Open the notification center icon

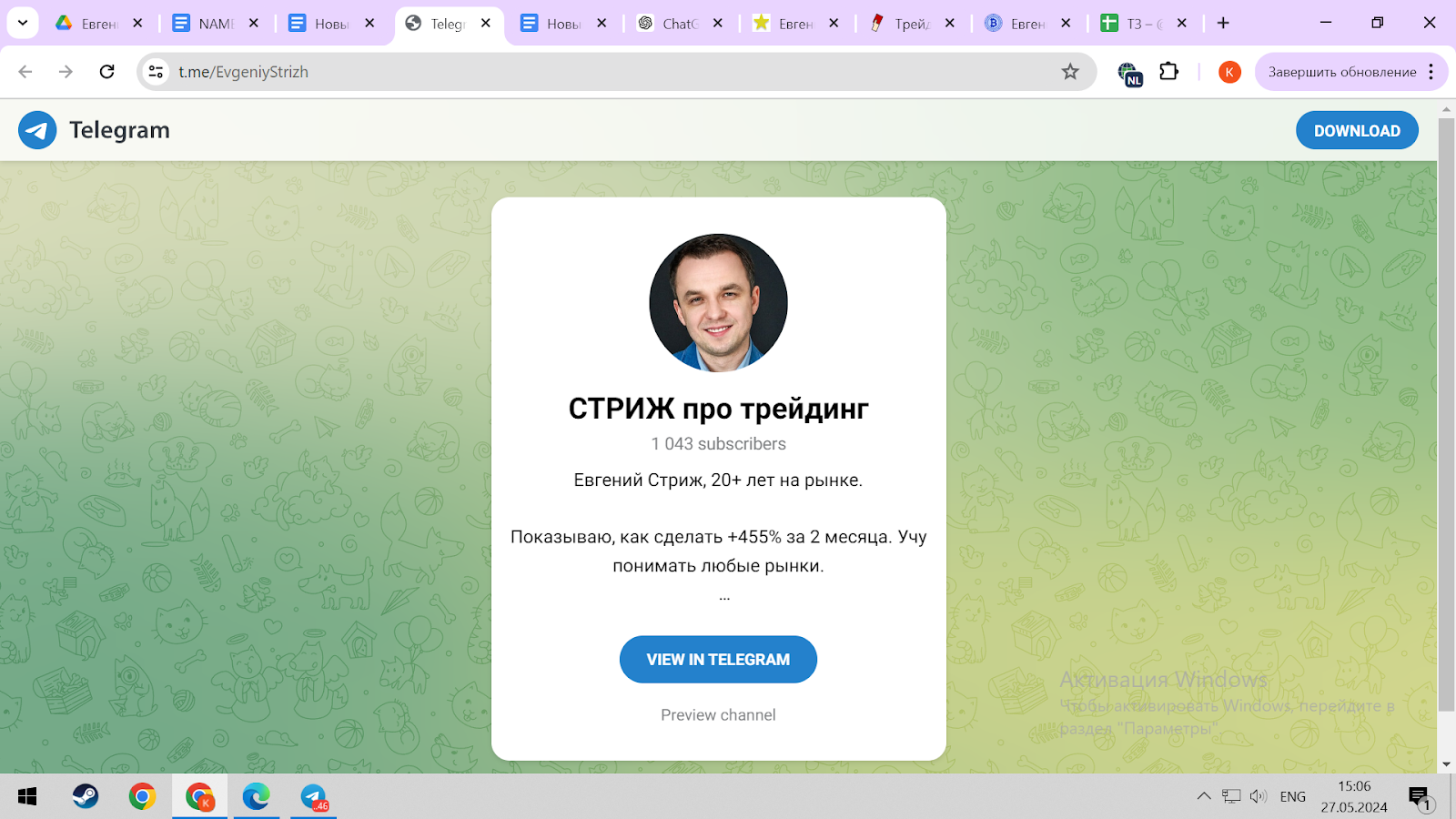click(x=1421, y=798)
